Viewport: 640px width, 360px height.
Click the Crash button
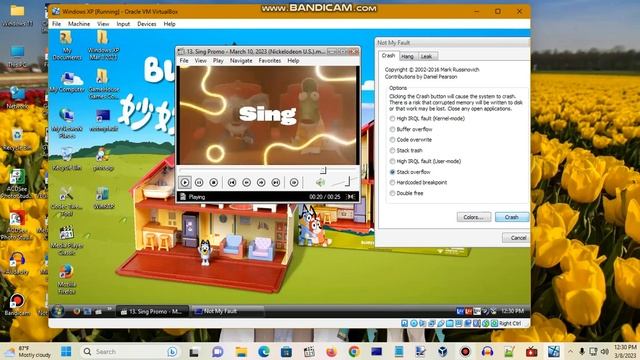click(x=511, y=217)
